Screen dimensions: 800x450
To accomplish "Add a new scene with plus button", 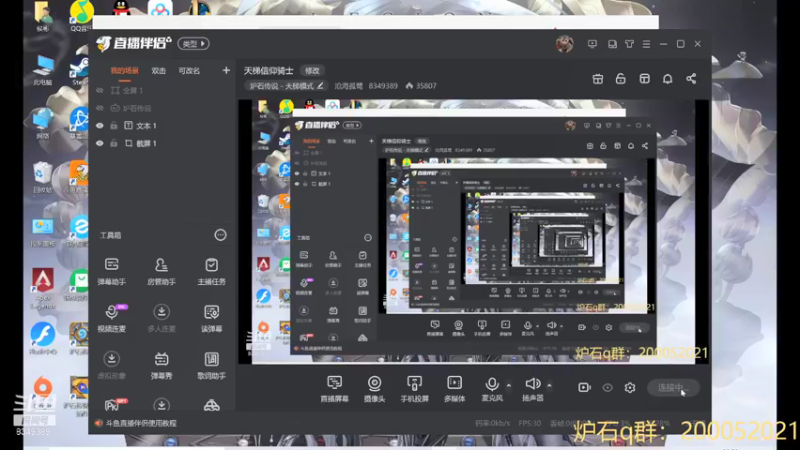I will click(226, 70).
